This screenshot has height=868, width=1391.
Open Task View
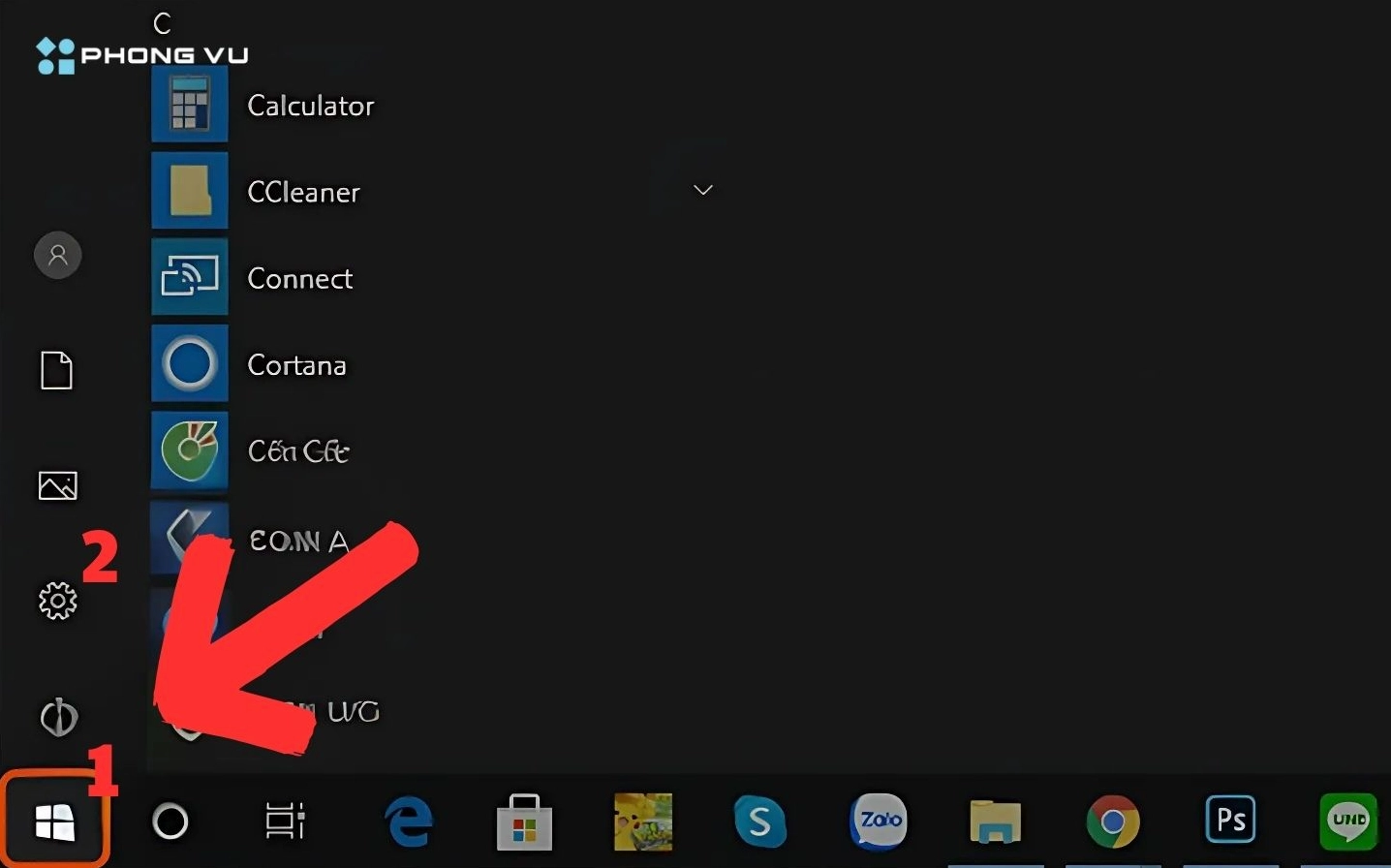pyautogui.click(x=284, y=821)
